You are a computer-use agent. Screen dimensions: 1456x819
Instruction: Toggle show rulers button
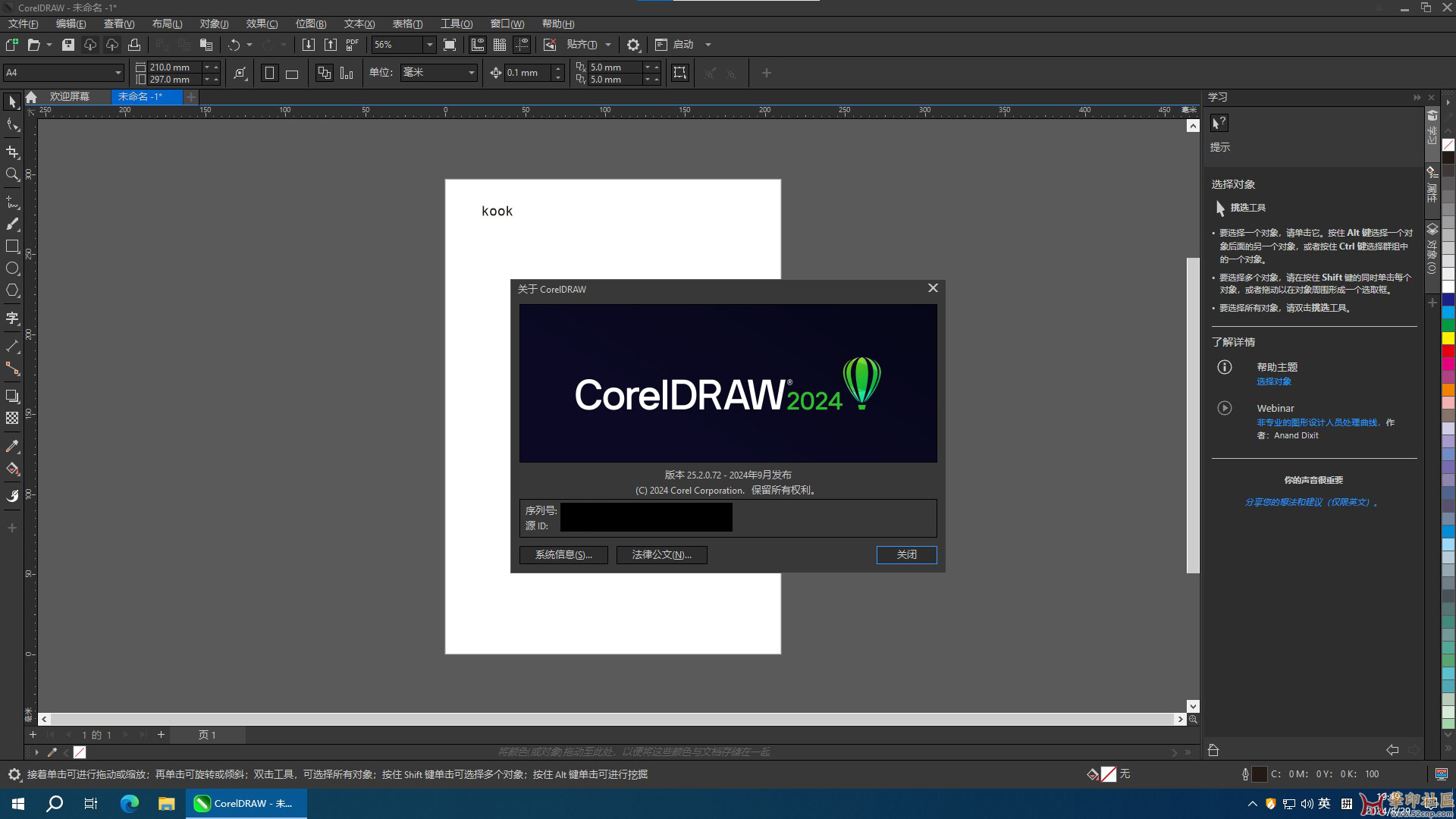pos(478,45)
